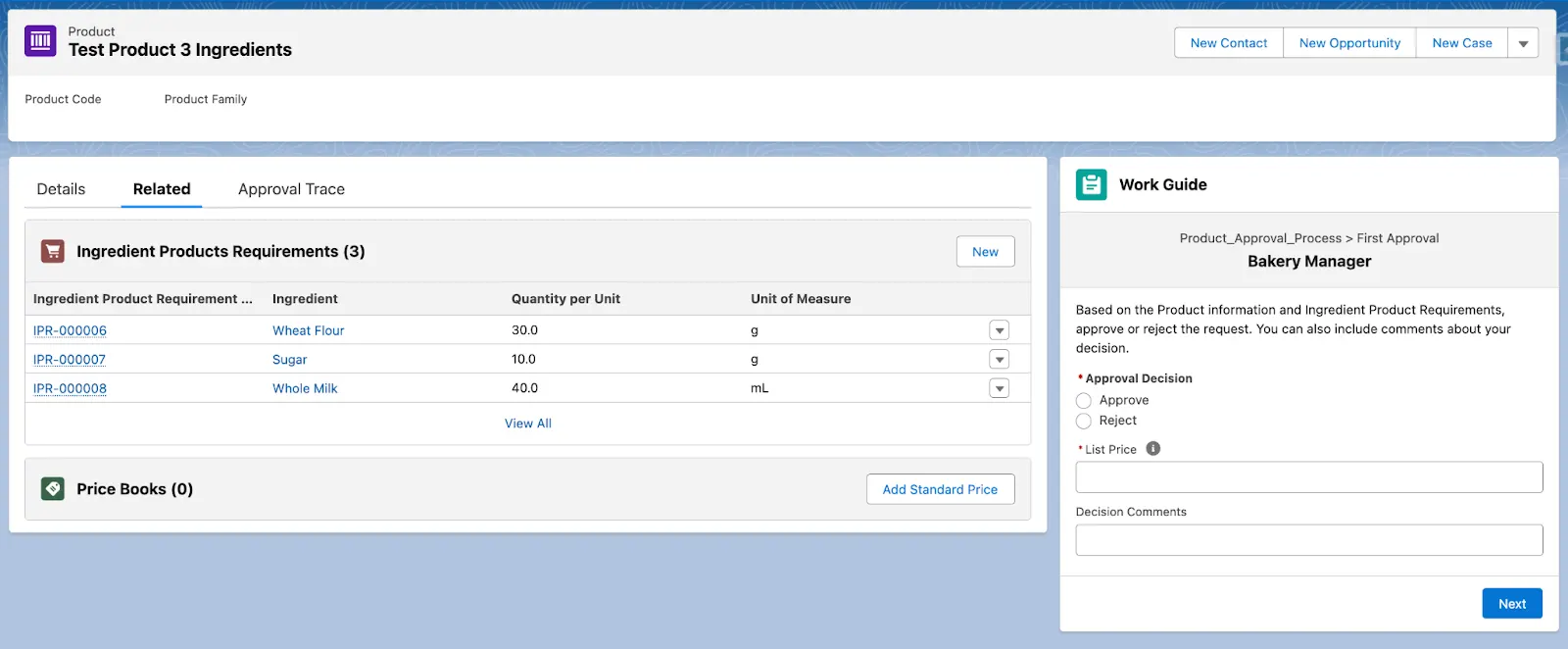The height and width of the screenshot is (649, 1568).
Task: Switch to the Approval Trace tab
Action: coord(291,189)
